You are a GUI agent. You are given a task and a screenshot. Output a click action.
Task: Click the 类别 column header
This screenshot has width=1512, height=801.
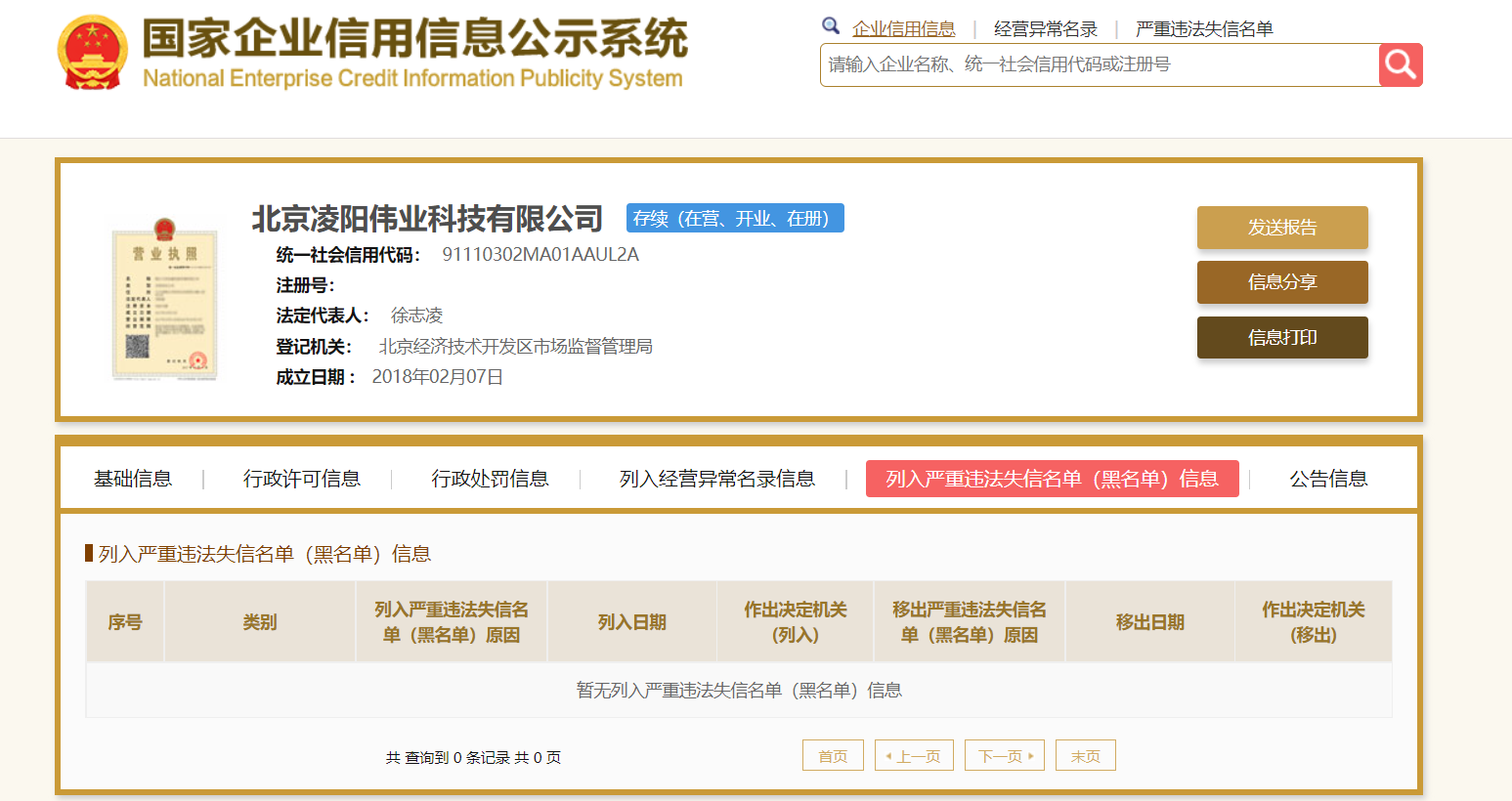click(x=260, y=622)
